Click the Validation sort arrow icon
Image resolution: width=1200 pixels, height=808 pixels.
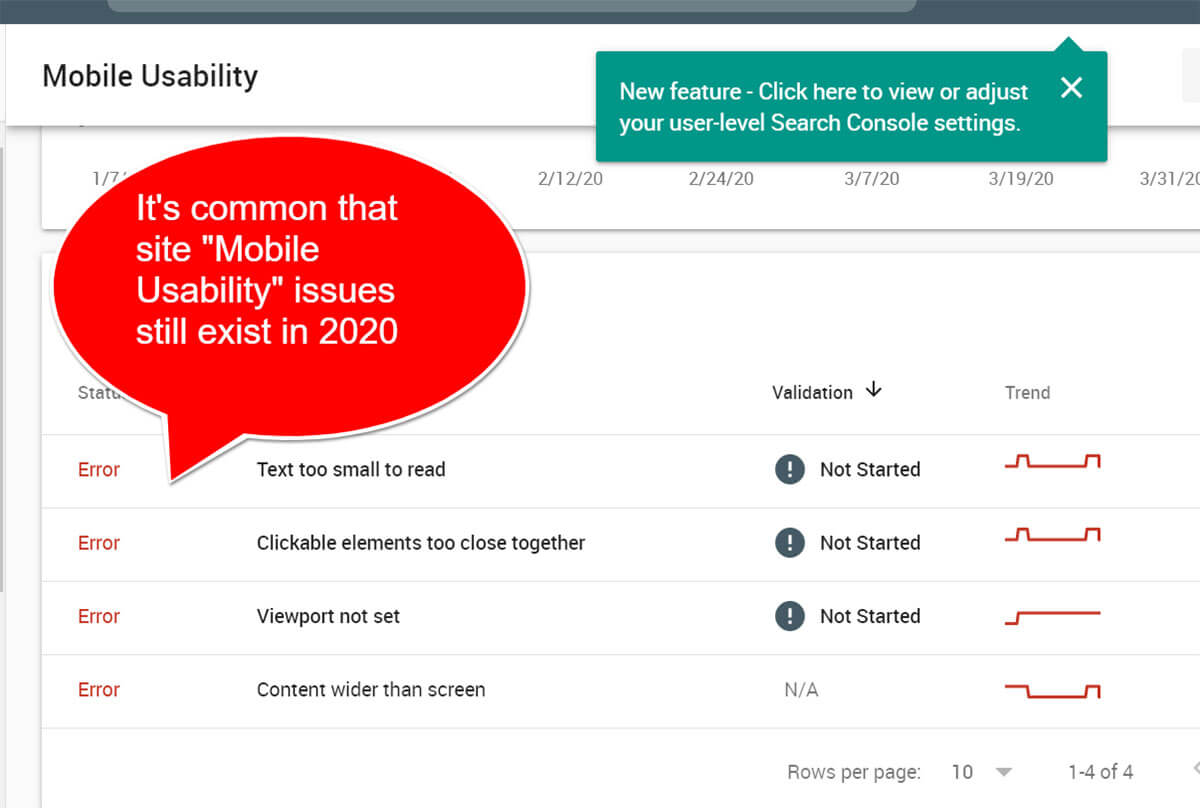pyautogui.click(x=874, y=391)
